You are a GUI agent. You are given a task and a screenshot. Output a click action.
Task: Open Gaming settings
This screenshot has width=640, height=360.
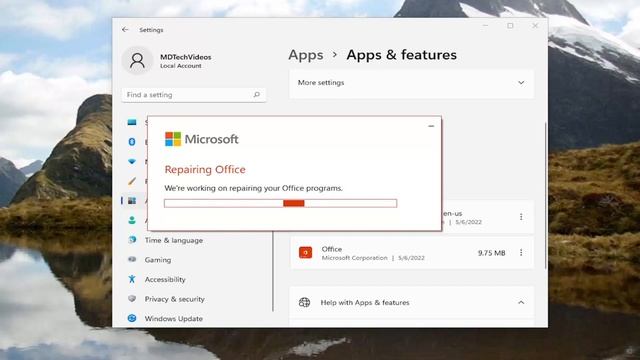[158, 260]
